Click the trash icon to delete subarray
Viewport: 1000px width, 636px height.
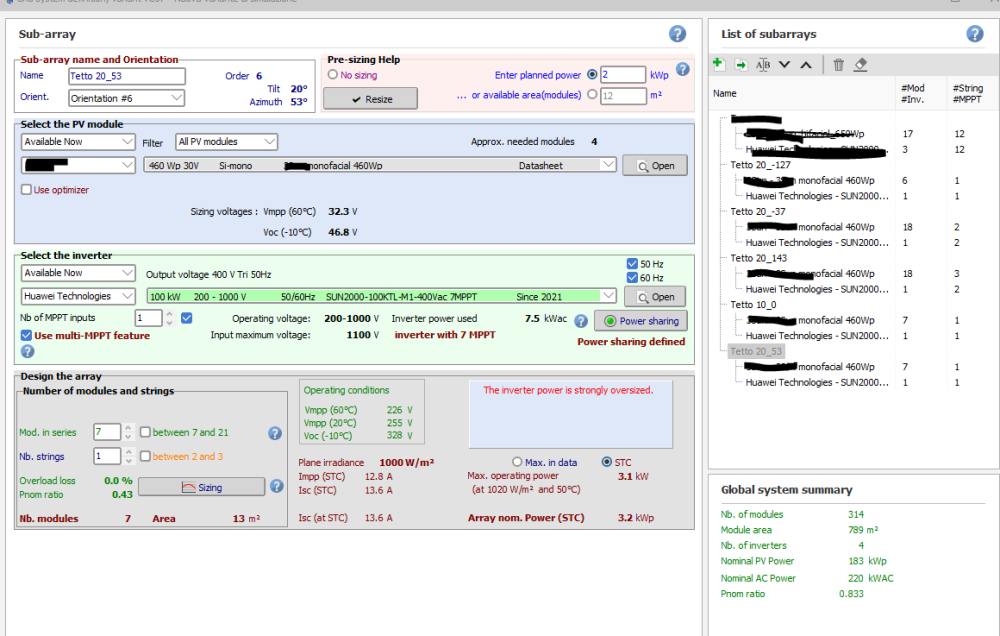point(838,64)
